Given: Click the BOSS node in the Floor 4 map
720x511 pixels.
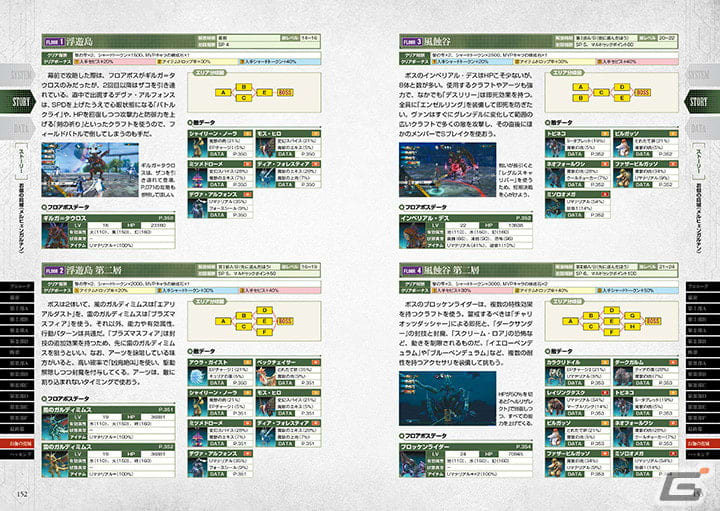Looking at the screenshot, I should coord(653,321).
